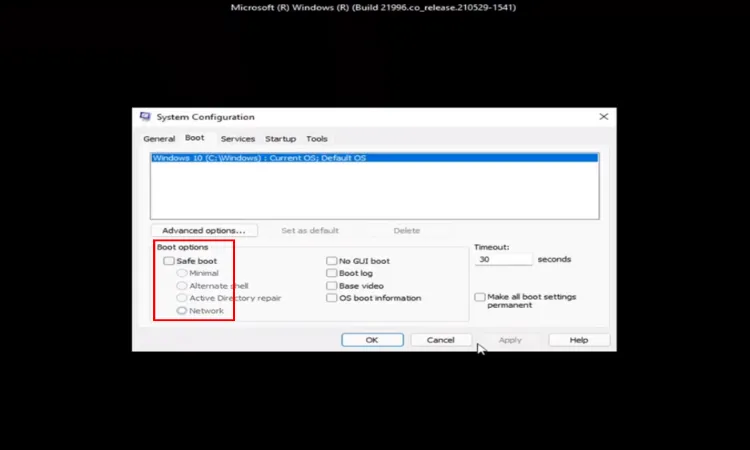750x450 pixels.
Task: Open the Tools tab
Action: click(317, 139)
